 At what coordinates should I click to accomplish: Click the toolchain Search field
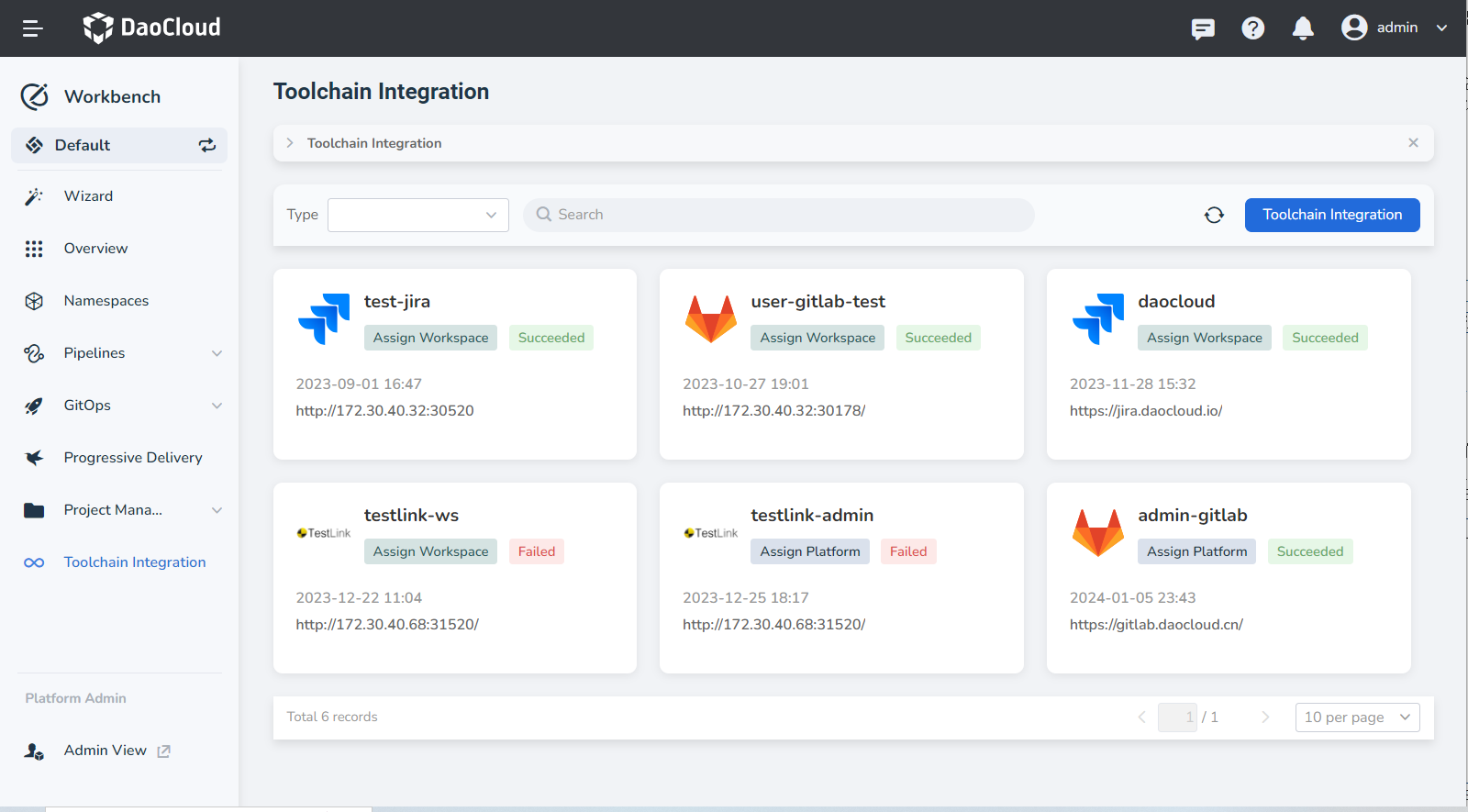coord(778,215)
